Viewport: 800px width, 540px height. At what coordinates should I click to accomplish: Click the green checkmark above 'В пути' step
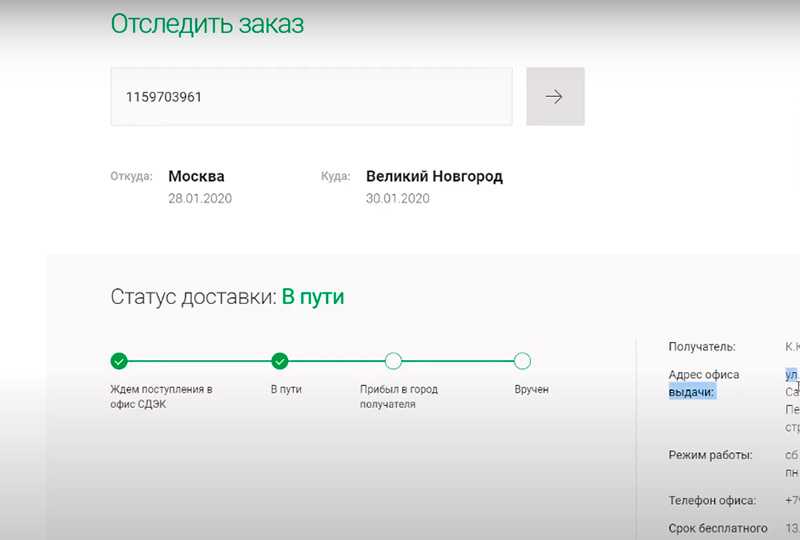[x=280, y=361]
